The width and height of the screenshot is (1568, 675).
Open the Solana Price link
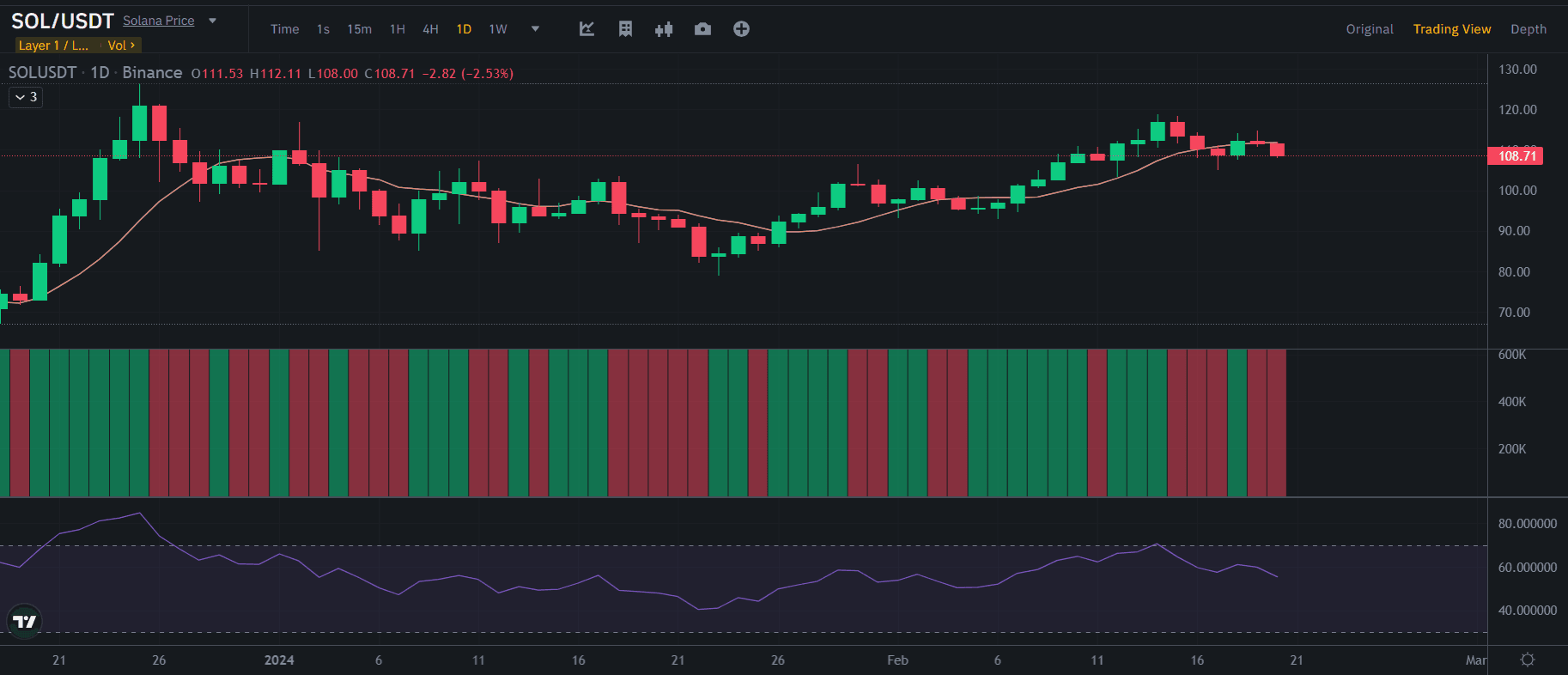tap(158, 21)
